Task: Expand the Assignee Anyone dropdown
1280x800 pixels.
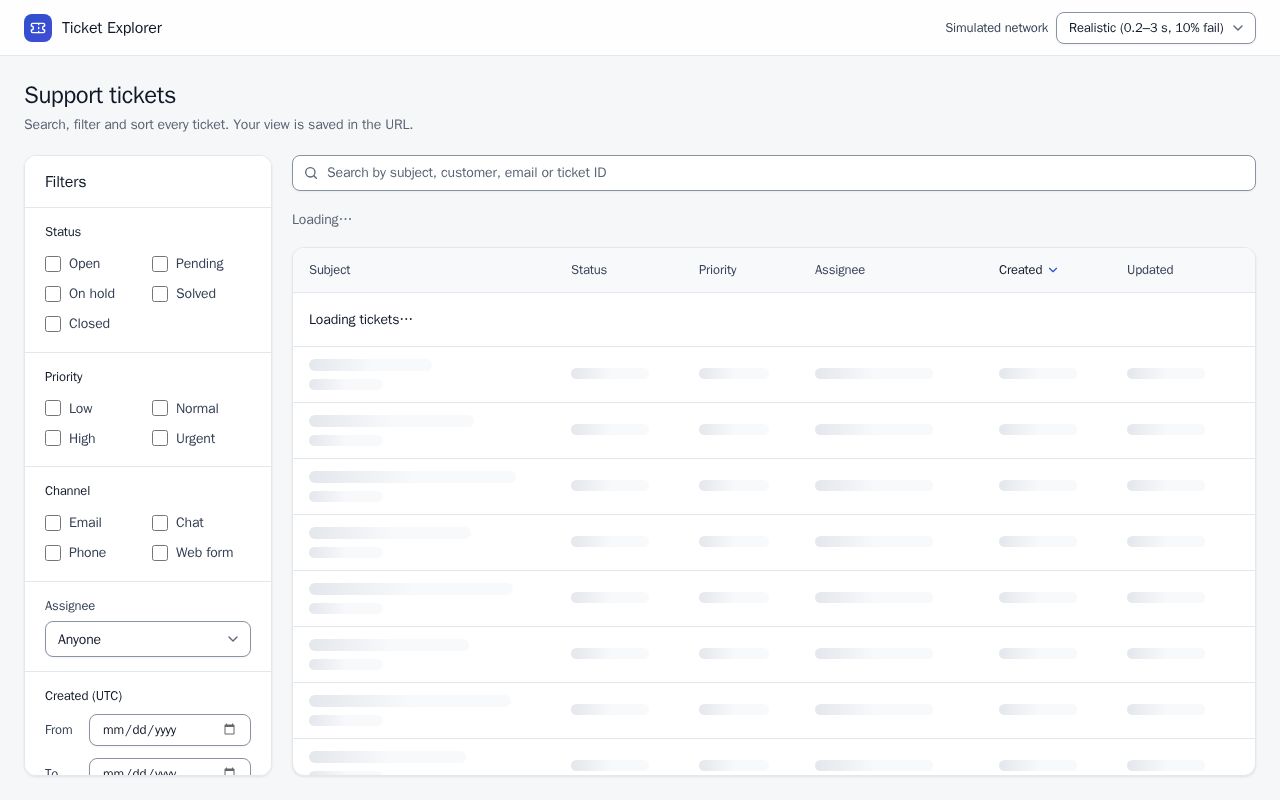Action: pos(148,639)
